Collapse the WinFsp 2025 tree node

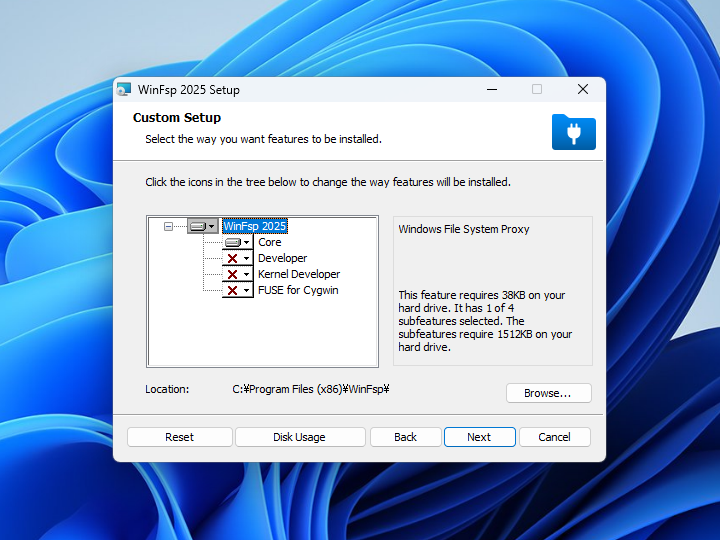[169, 226]
